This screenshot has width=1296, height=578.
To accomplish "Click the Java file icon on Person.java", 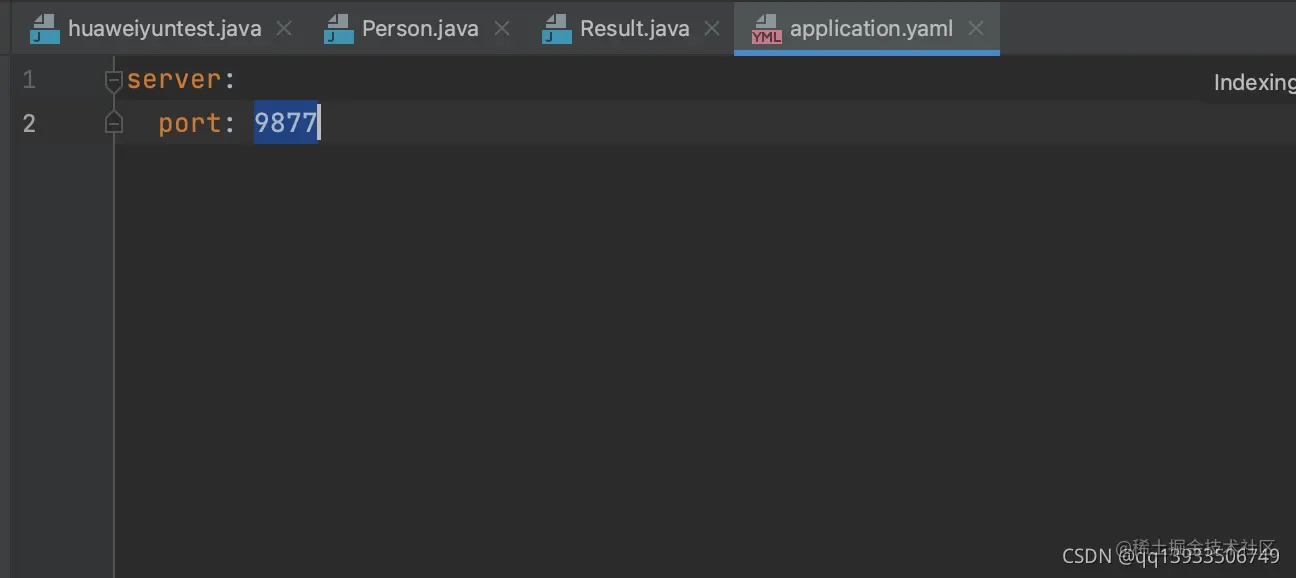I will point(339,29).
